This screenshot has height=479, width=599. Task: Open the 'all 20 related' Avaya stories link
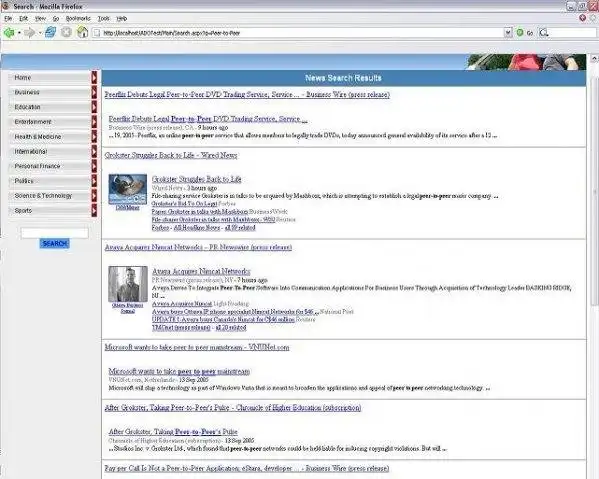[x=231, y=328]
